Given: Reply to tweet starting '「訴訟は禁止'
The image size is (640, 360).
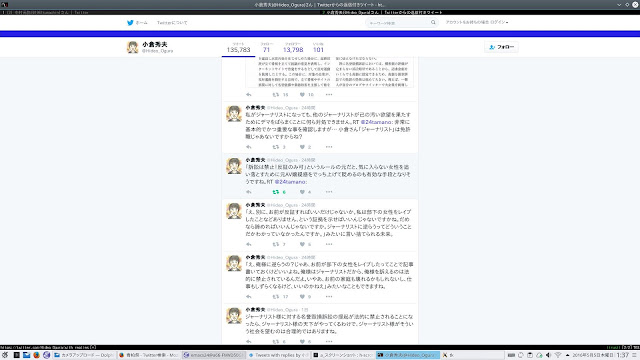Looking at the screenshot, I should pyautogui.click(x=249, y=192).
